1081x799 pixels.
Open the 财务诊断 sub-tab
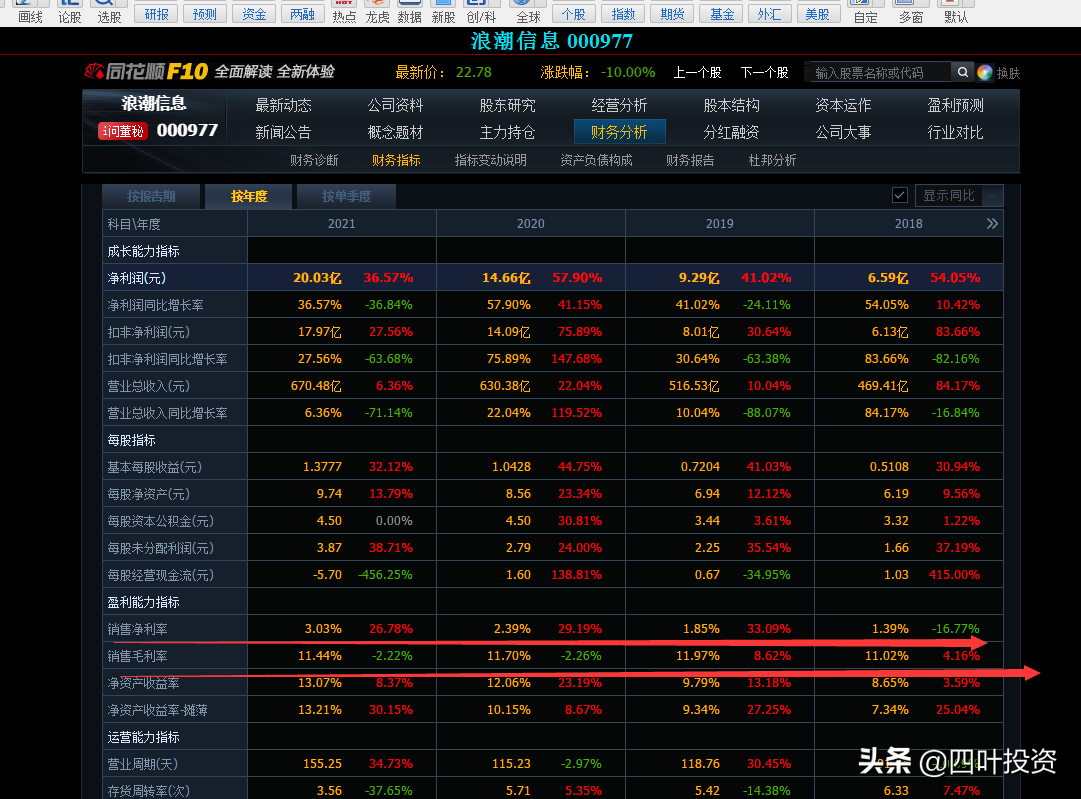click(x=314, y=160)
